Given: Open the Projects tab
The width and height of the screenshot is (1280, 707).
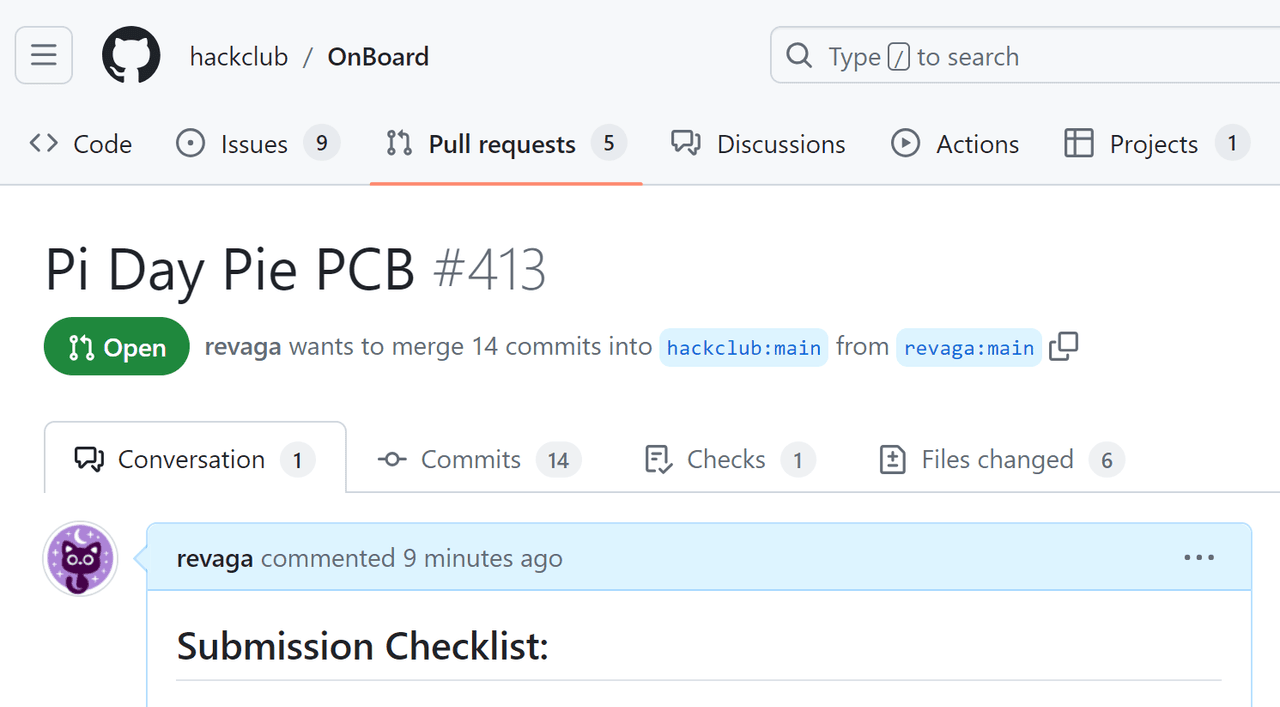Looking at the screenshot, I should point(1155,144).
